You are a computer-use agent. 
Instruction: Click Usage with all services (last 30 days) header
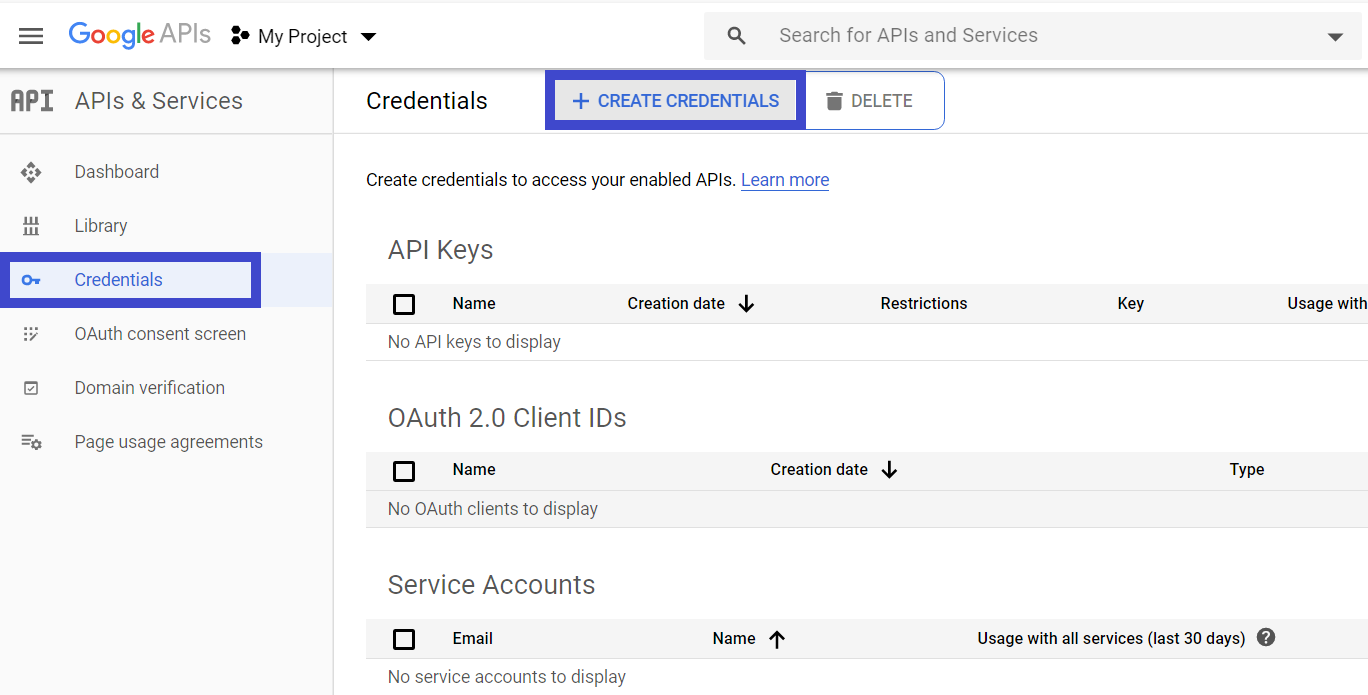point(1111,639)
